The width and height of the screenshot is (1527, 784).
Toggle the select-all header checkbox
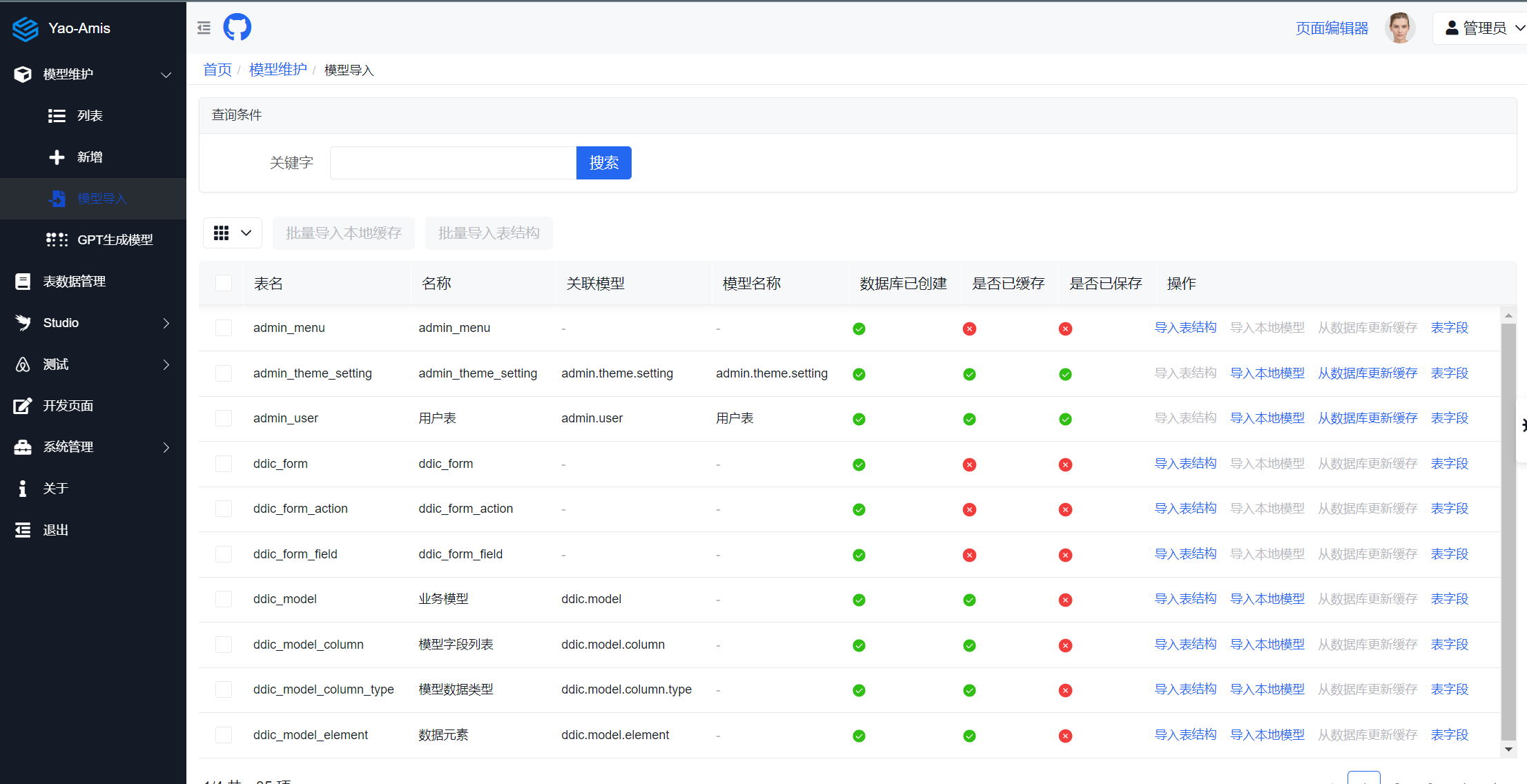pos(224,283)
